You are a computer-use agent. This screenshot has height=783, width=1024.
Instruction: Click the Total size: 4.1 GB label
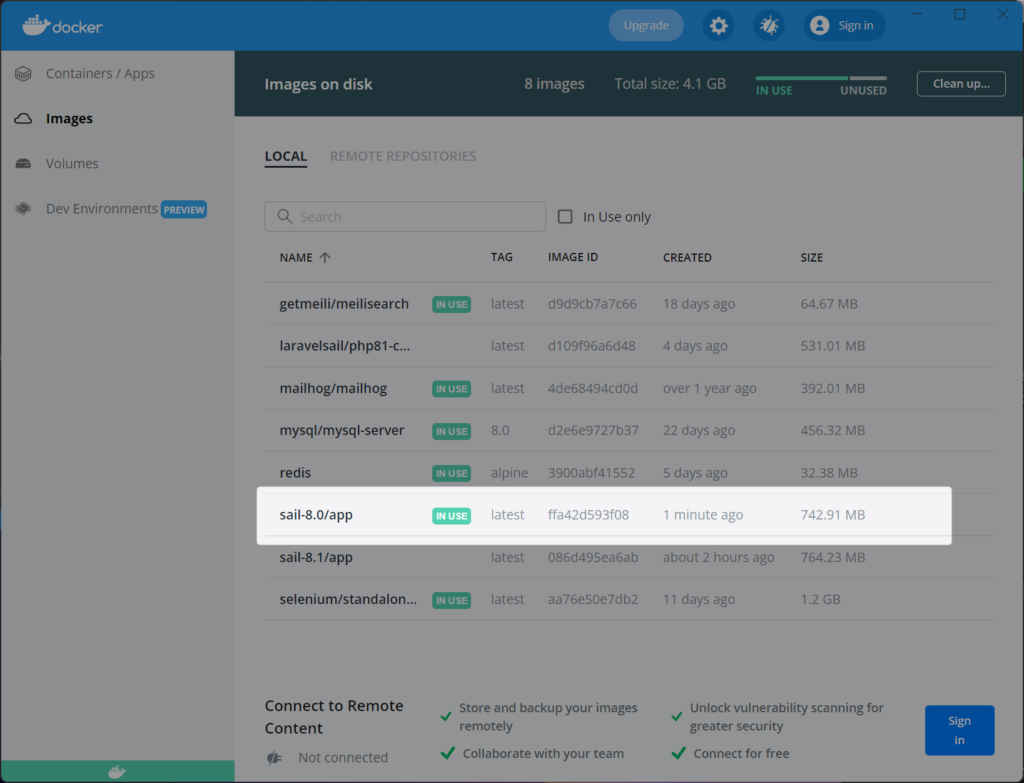point(670,84)
